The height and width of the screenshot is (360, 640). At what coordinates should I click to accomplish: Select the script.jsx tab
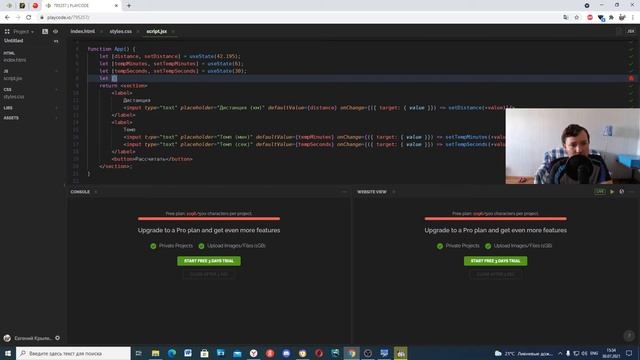click(156, 31)
